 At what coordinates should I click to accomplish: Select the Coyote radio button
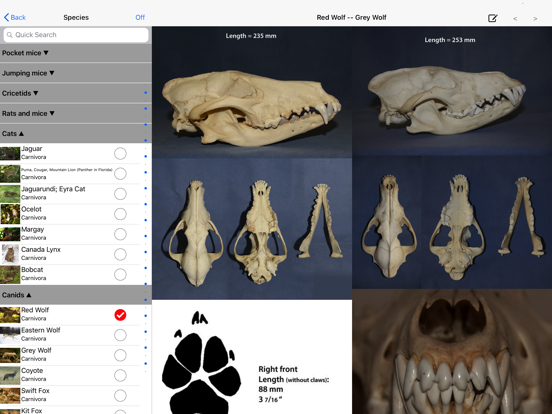120,376
